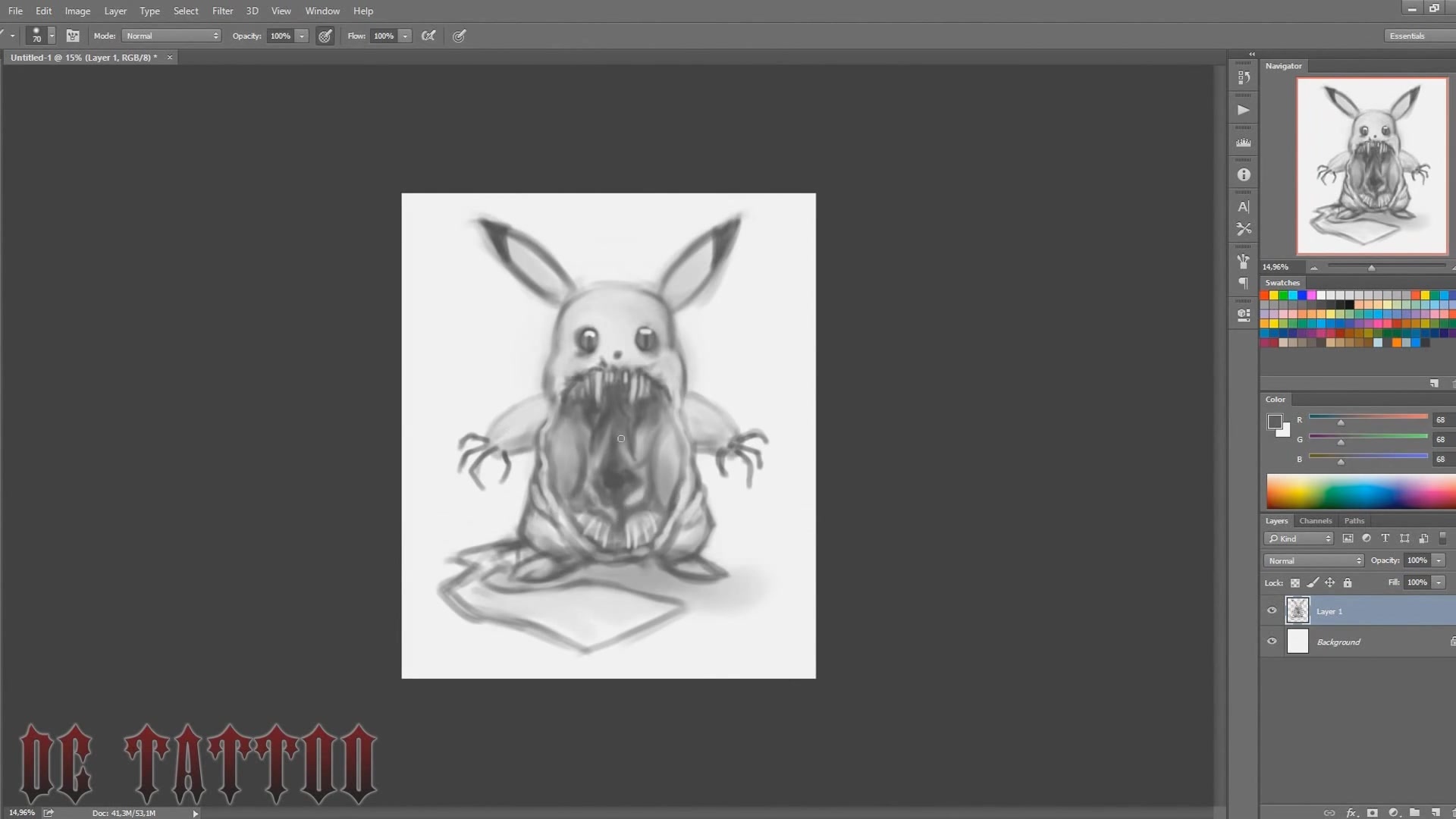Create a new layer

point(1436,812)
